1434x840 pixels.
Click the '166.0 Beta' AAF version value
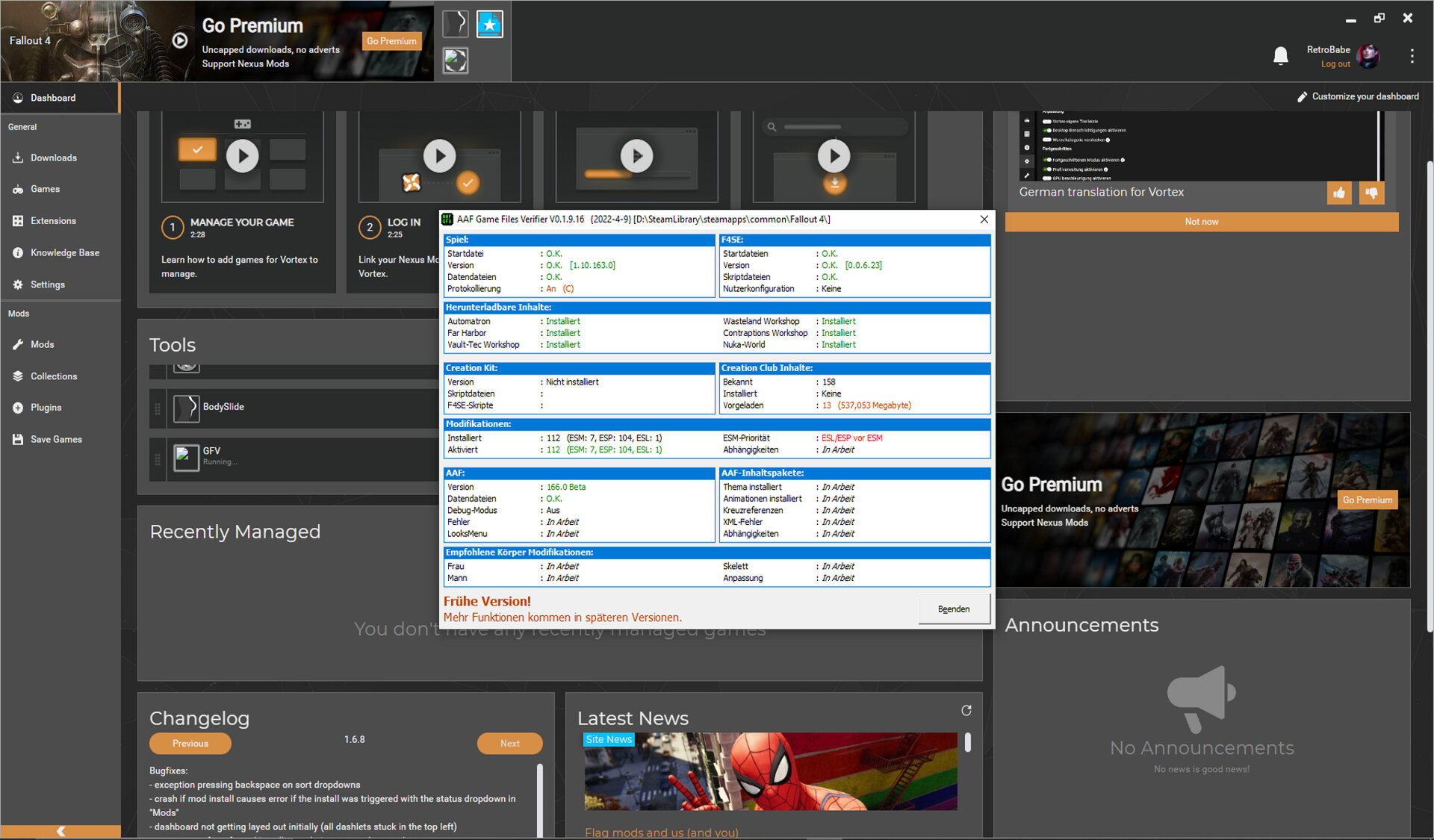(566, 487)
